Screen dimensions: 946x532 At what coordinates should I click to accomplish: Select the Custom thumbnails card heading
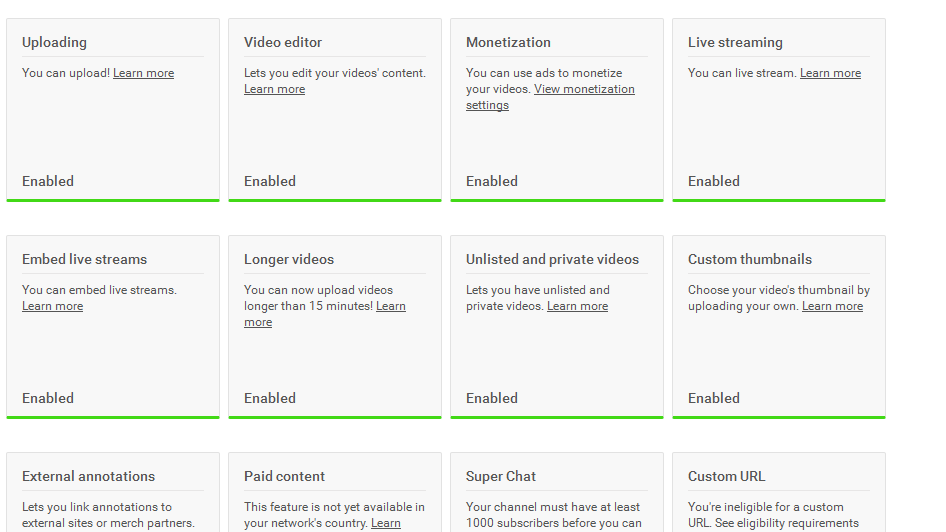(749, 259)
